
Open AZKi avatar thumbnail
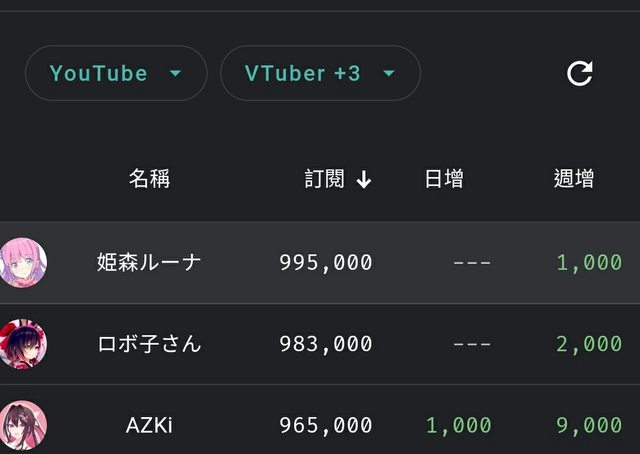(23, 425)
